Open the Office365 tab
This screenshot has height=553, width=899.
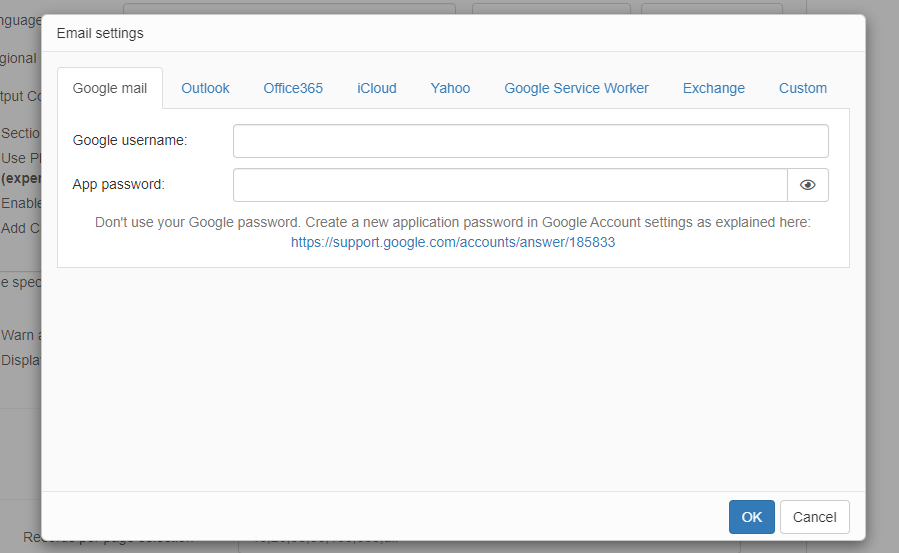click(293, 88)
